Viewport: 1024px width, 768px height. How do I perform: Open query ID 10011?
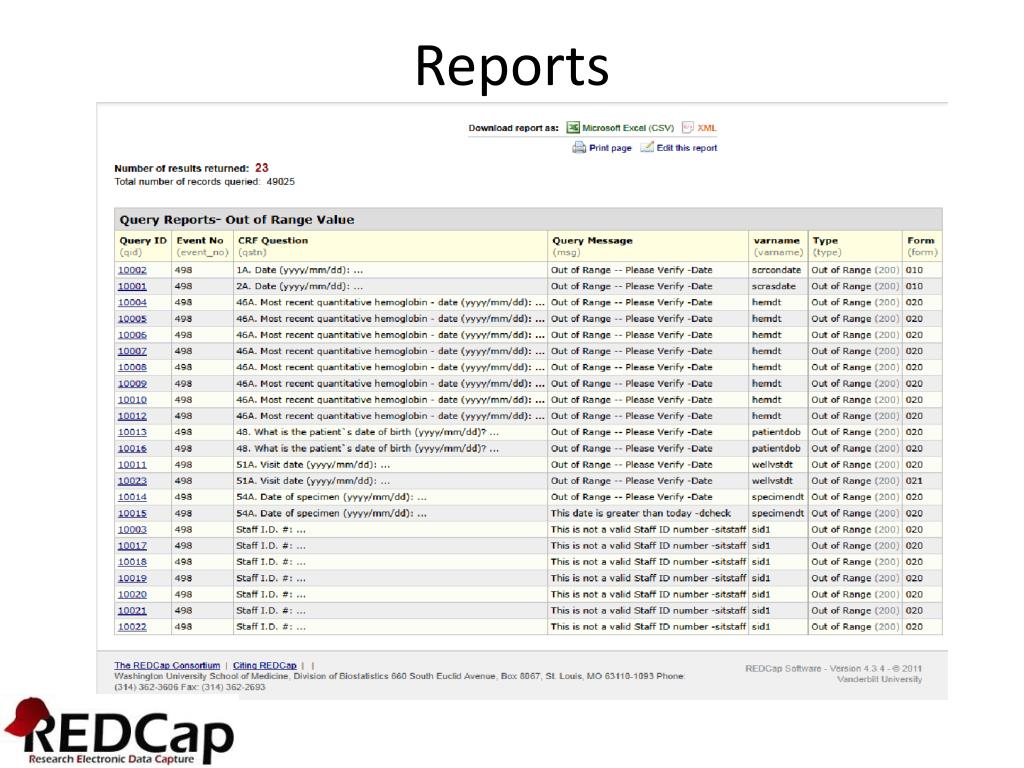click(132, 465)
